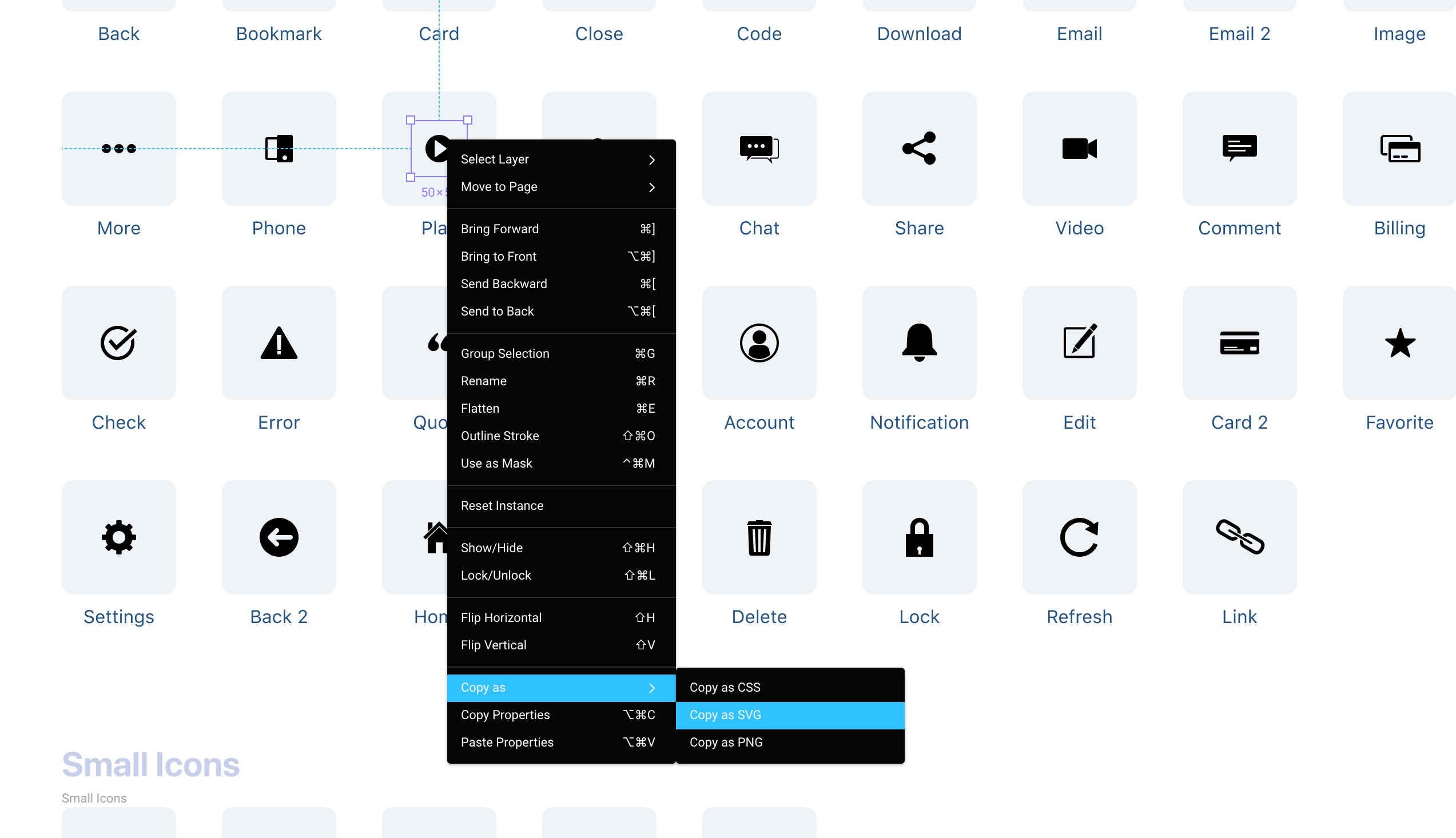
Task: Select the Lock padlock icon
Action: click(x=919, y=537)
